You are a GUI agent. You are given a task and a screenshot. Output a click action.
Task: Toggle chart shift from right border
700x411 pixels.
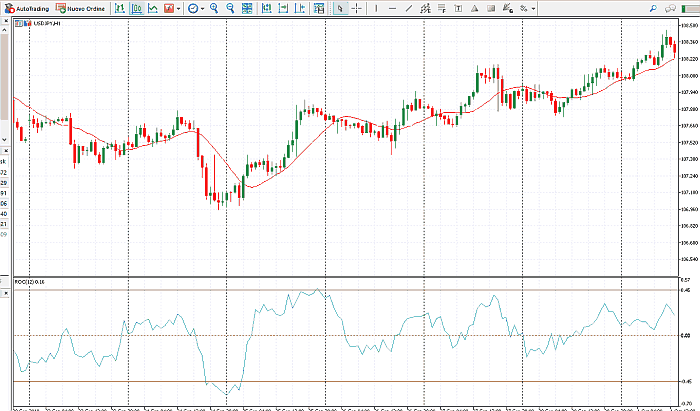[283, 8]
